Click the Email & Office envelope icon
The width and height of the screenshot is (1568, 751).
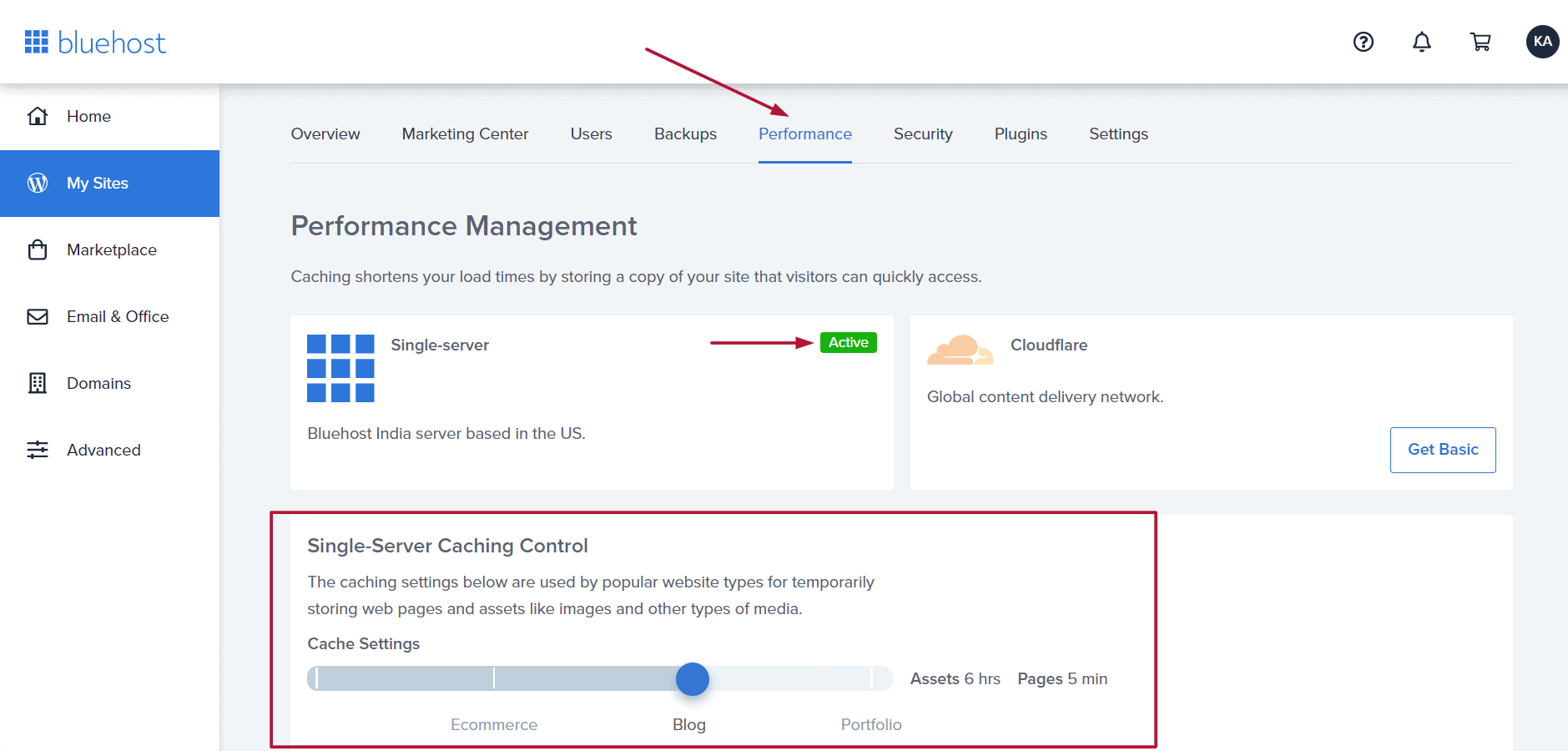click(x=38, y=316)
